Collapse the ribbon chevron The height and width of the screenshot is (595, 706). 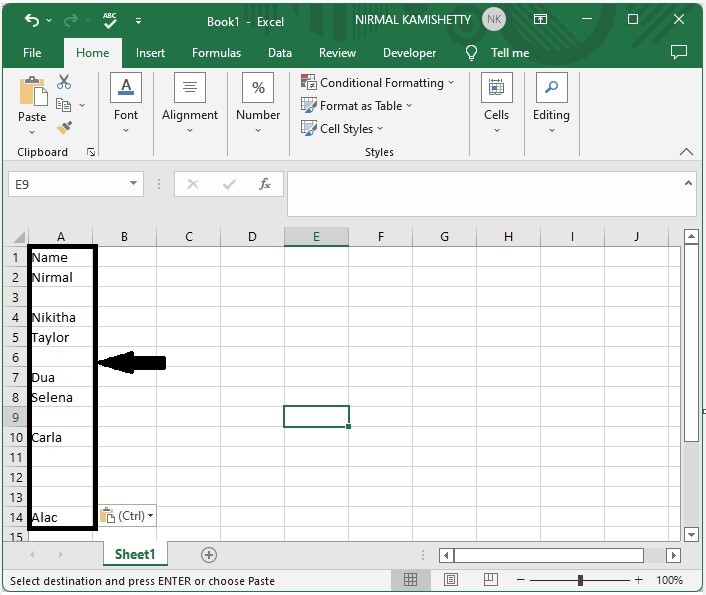pyautogui.click(x=686, y=152)
